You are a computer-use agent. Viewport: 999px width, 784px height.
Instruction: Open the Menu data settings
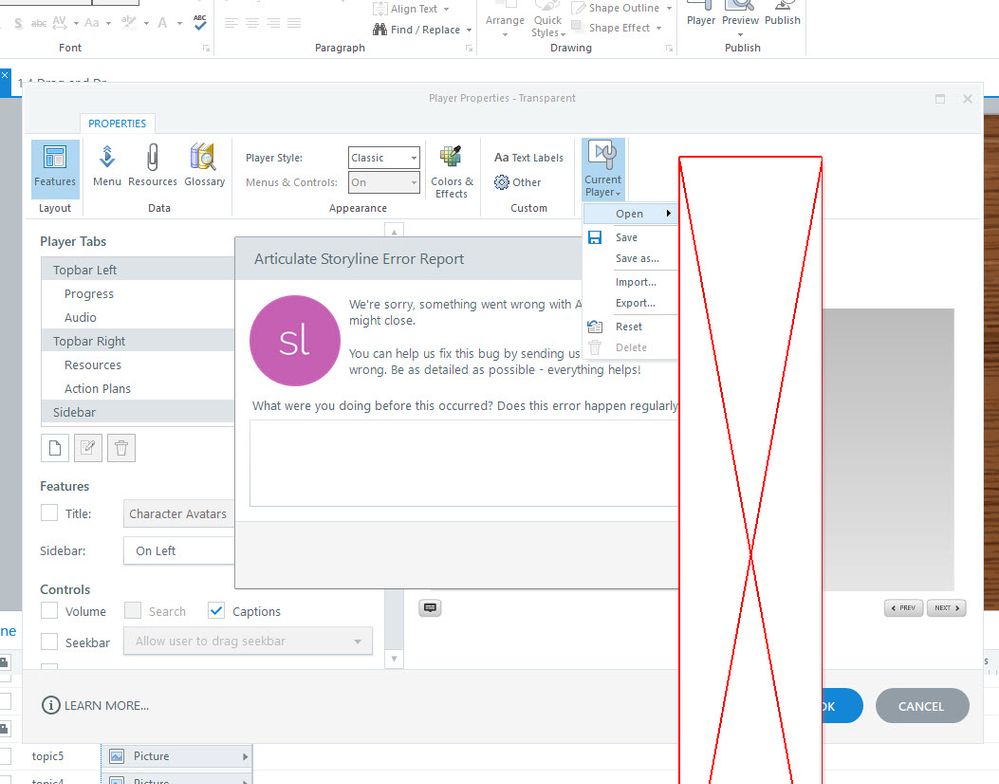tap(106, 166)
